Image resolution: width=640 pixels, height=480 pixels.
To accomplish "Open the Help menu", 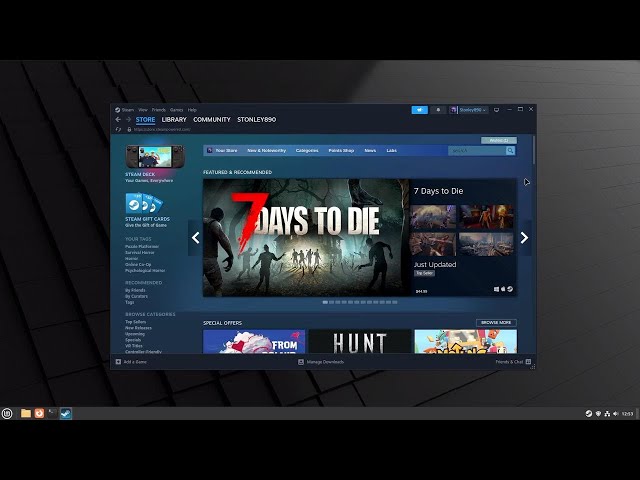I will point(192,110).
